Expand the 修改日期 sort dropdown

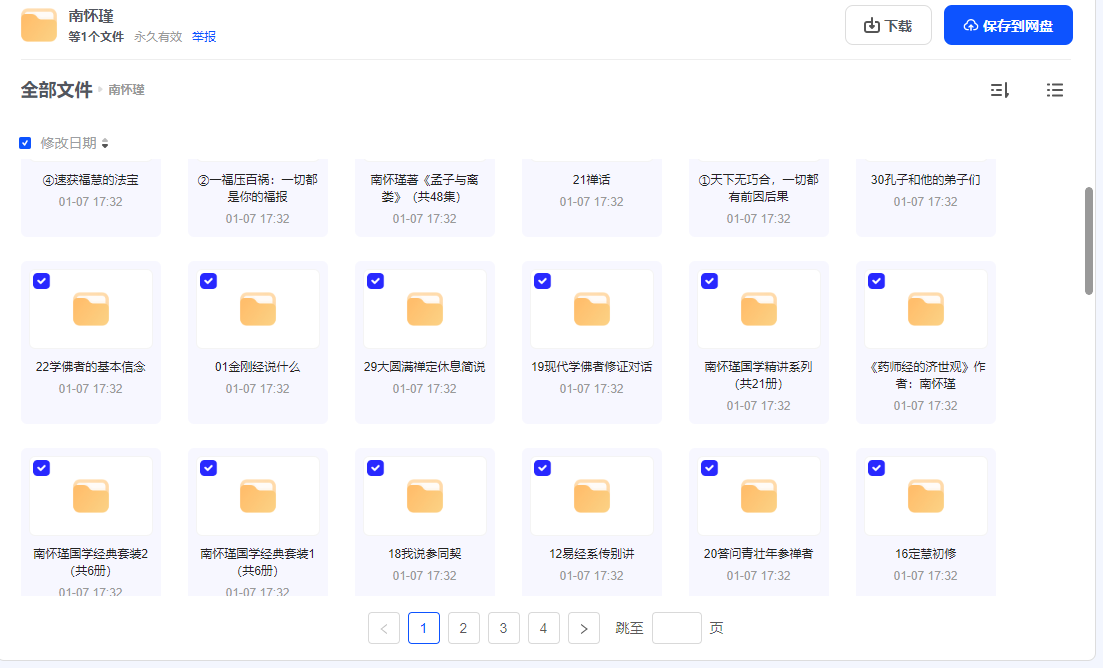pyautogui.click(x=105, y=143)
